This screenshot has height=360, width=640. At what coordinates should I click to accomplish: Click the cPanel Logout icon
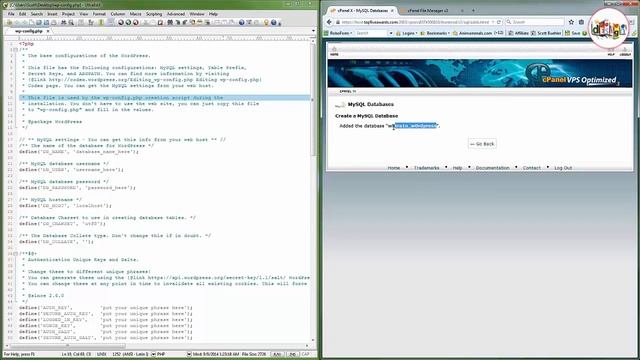point(625,51)
